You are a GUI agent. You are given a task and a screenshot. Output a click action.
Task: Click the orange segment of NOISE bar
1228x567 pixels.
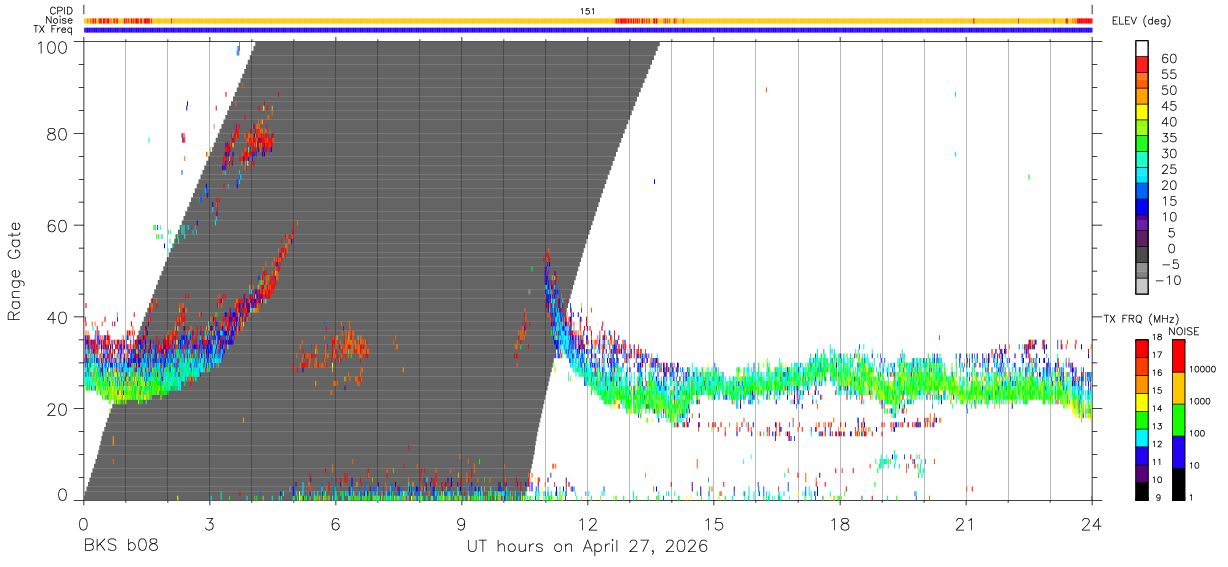coord(1177,388)
